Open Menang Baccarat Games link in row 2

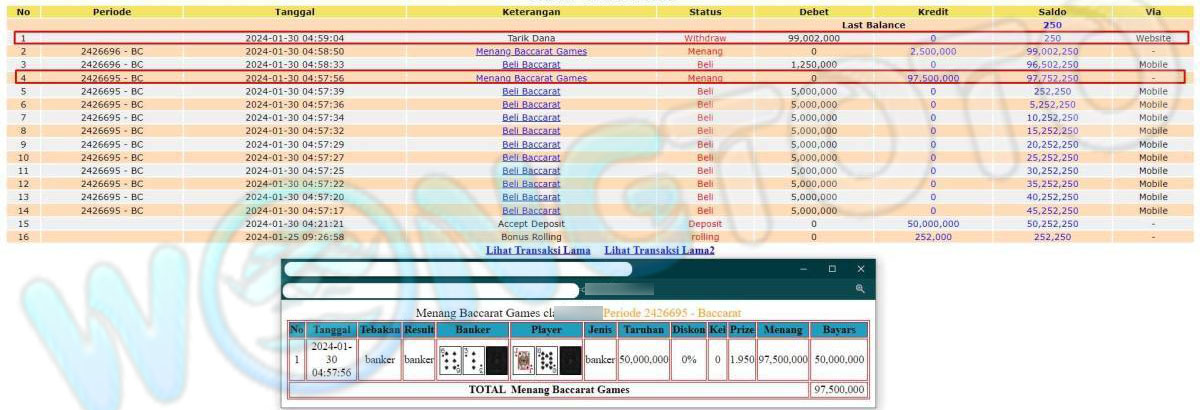click(531, 51)
